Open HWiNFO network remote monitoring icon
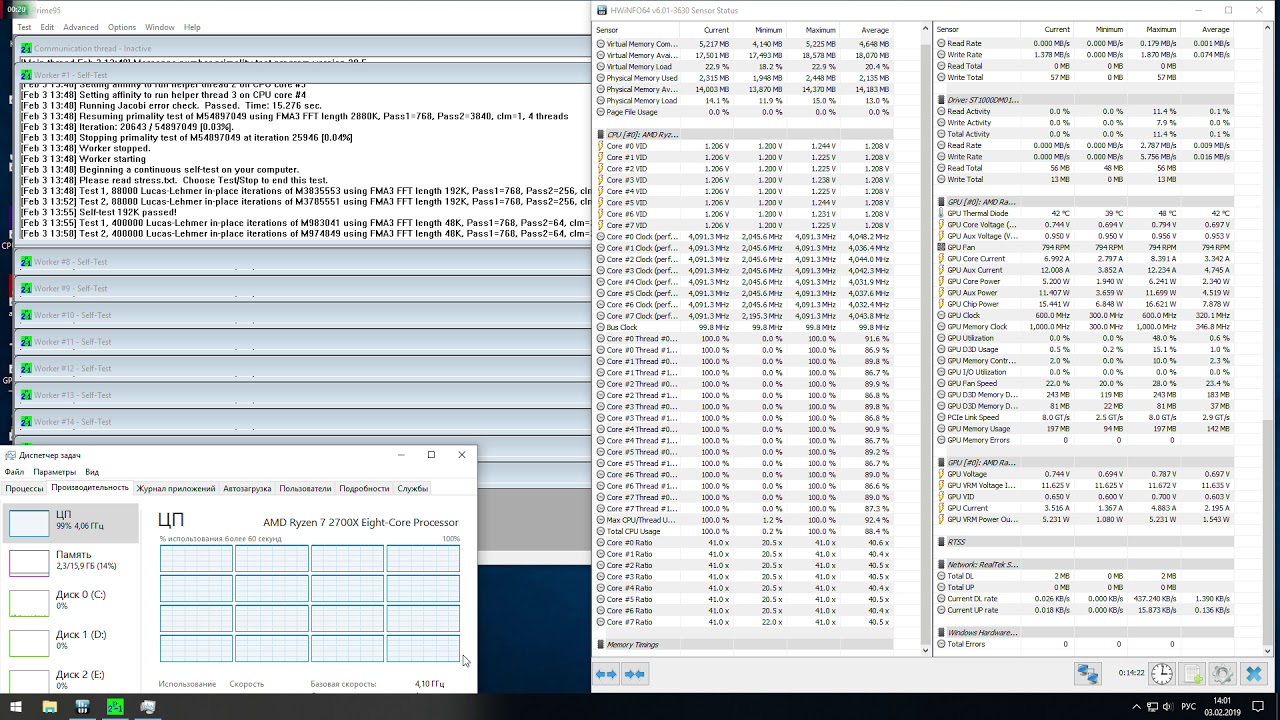The height and width of the screenshot is (720, 1280). click(x=1087, y=674)
